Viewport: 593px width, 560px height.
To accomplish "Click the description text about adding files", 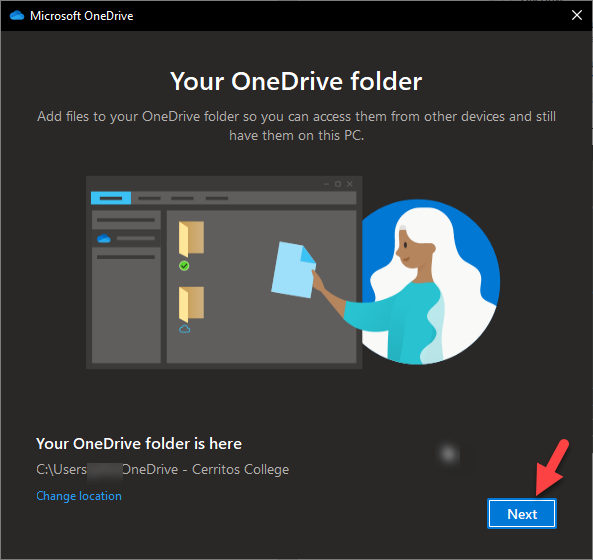I will (296, 126).
